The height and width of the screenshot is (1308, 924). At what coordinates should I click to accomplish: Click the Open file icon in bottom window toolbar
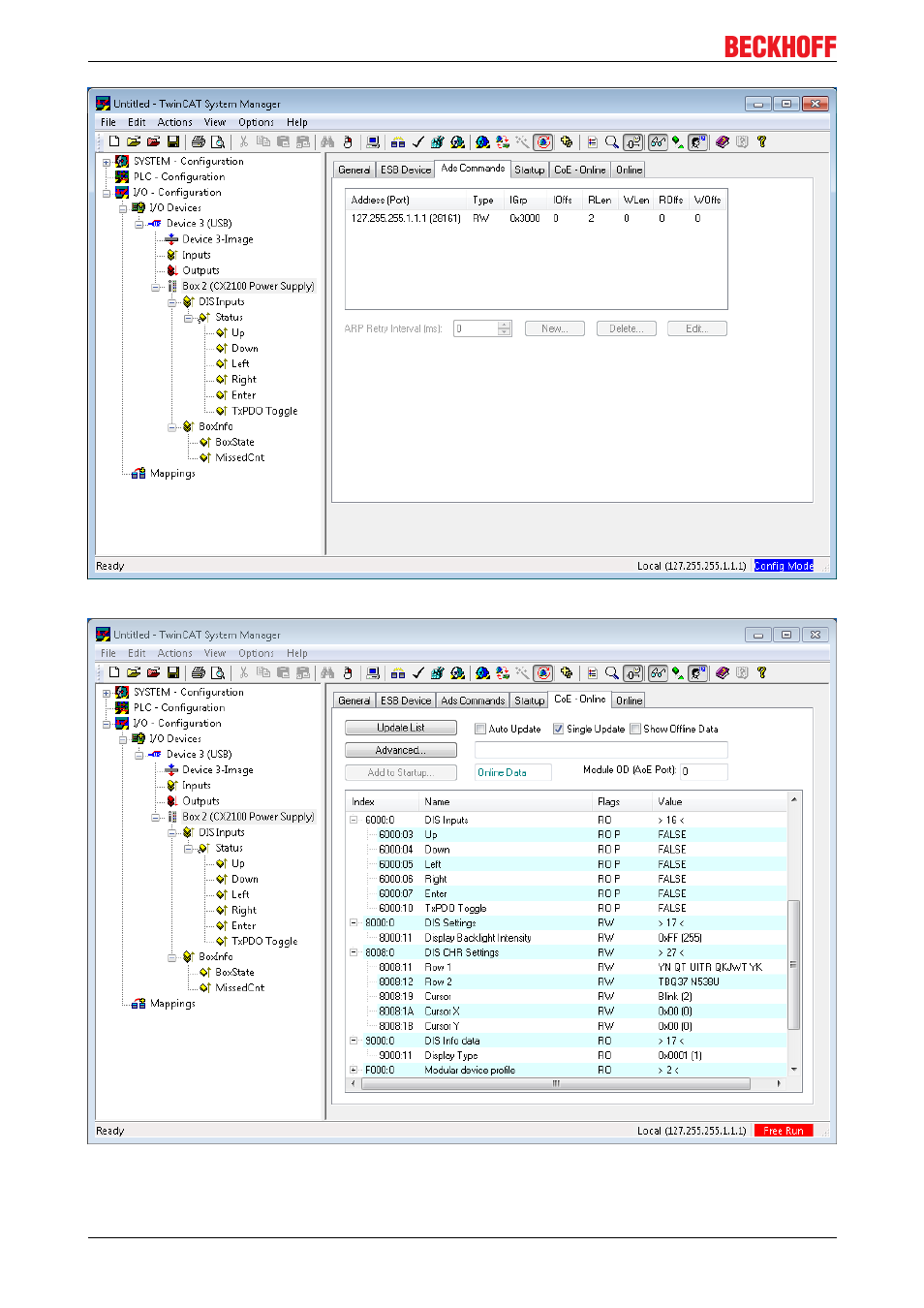coord(134,672)
